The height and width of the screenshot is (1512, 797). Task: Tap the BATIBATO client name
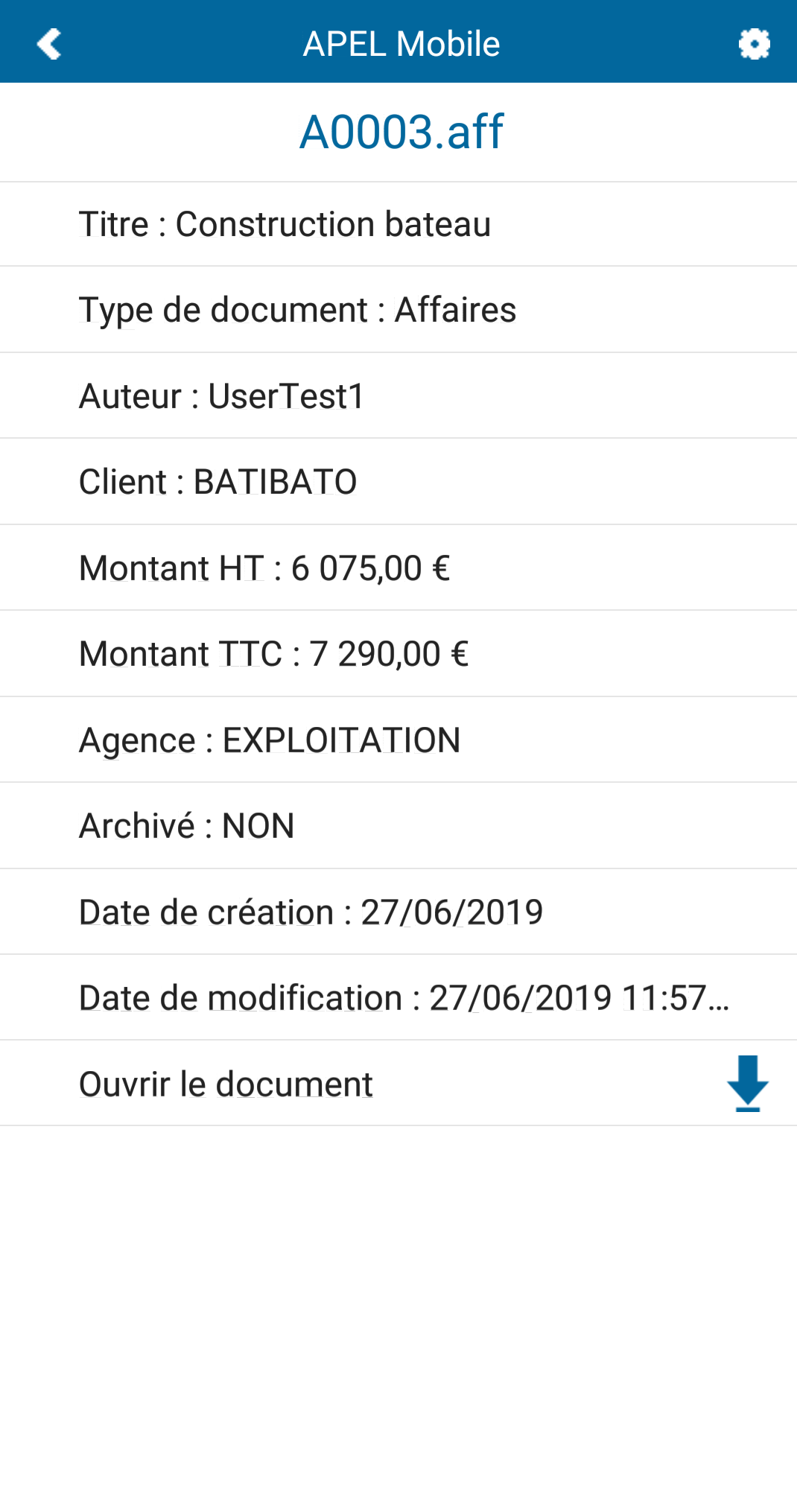click(275, 482)
